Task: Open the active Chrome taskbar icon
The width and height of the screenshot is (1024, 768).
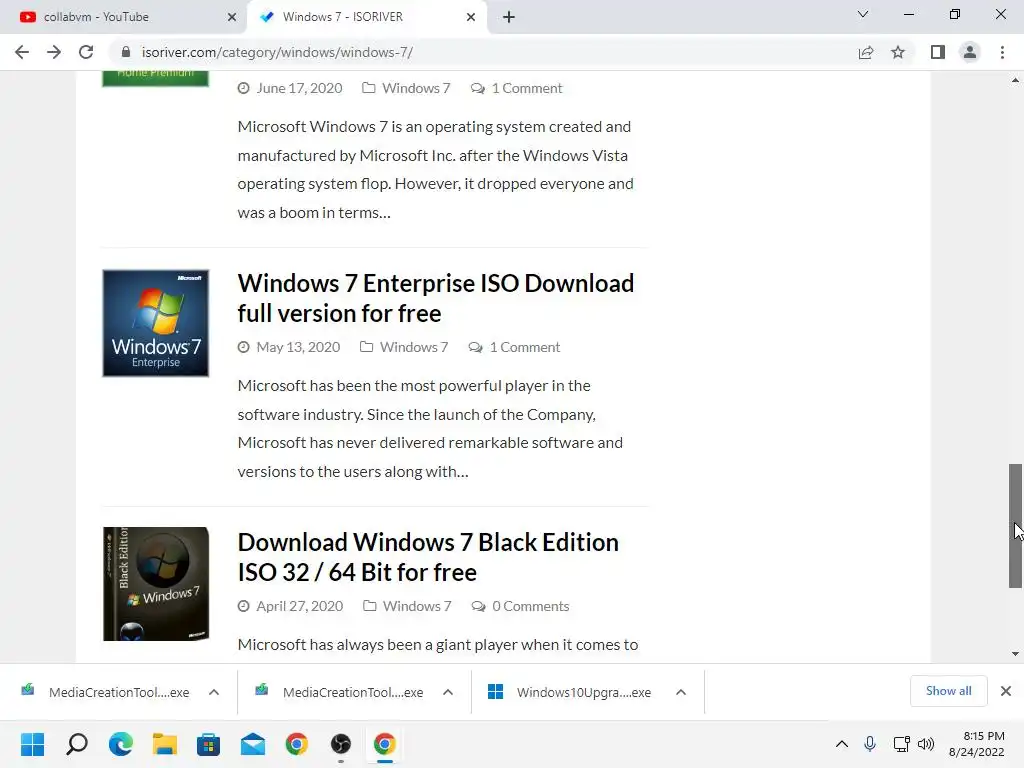Action: click(385, 744)
